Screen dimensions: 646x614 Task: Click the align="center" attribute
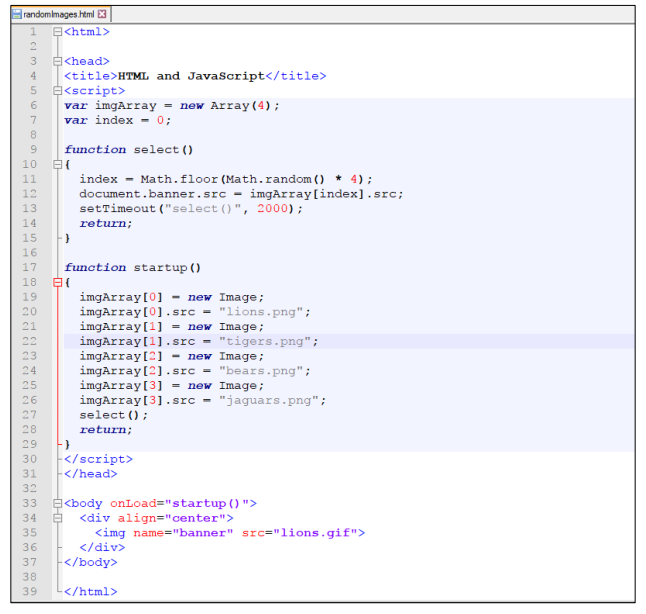[172, 518]
